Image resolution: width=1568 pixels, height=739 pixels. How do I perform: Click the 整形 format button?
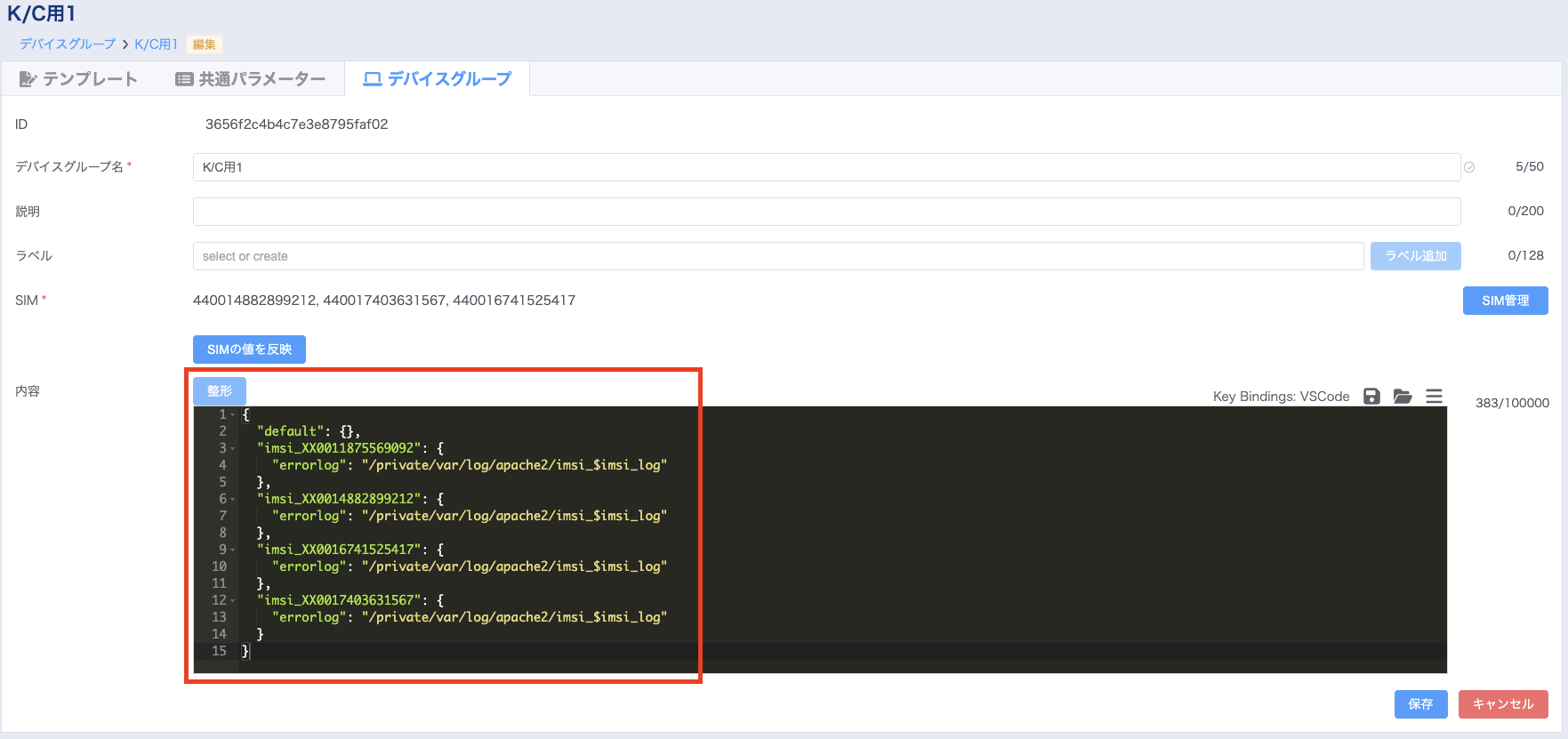click(220, 390)
